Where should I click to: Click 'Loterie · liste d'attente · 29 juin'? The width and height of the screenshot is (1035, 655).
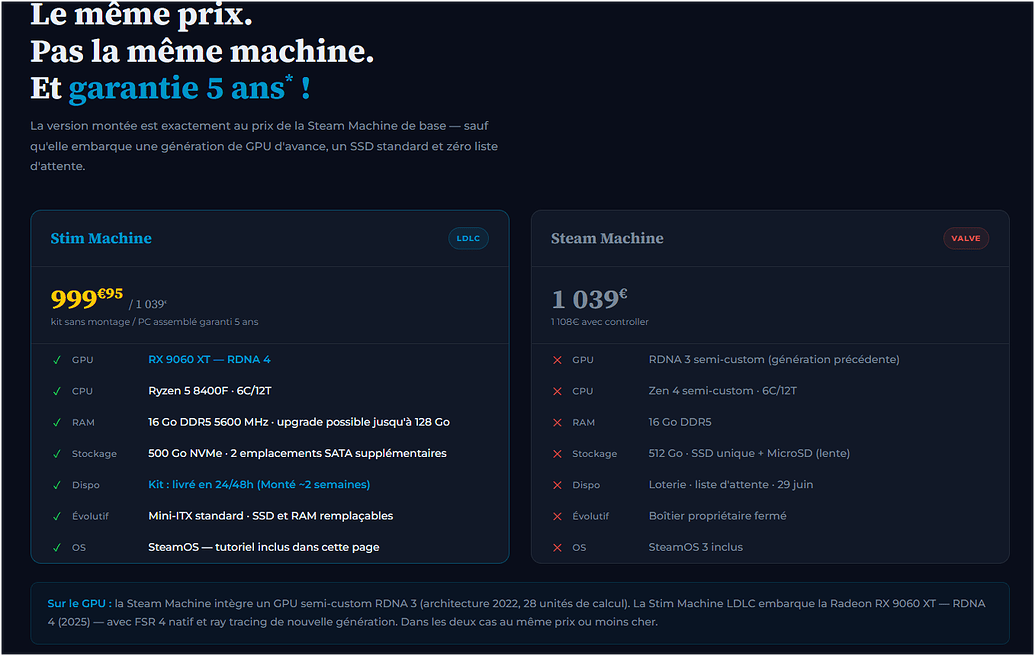731,484
